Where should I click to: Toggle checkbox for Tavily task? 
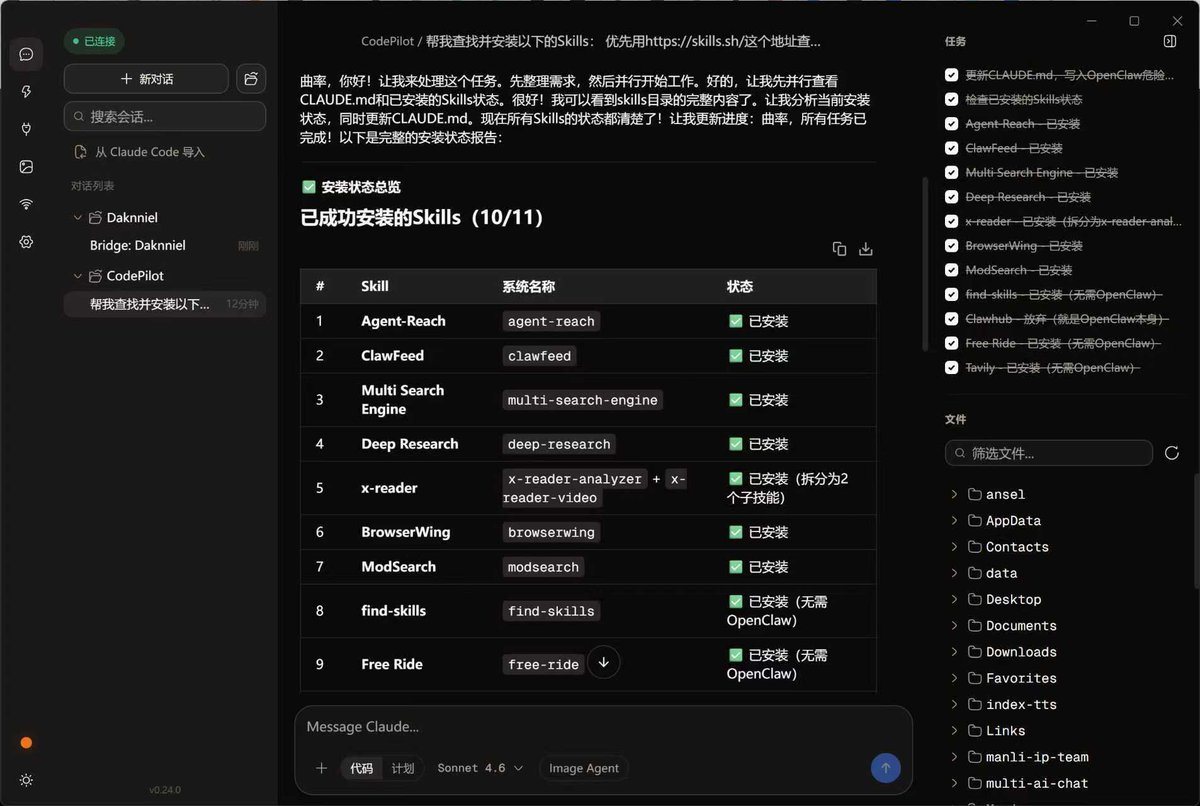(x=952, y=367)
